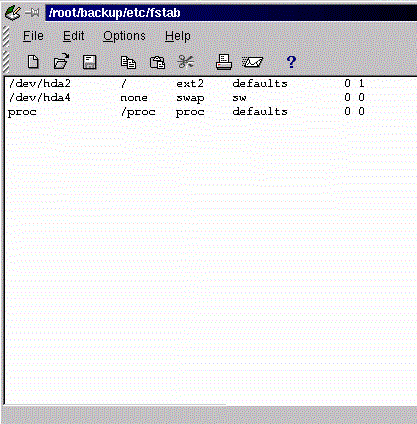The width and height of the screenshot is (417, 424).
Task: Save the file using the floppy disk icon
Action: (89, 62)
